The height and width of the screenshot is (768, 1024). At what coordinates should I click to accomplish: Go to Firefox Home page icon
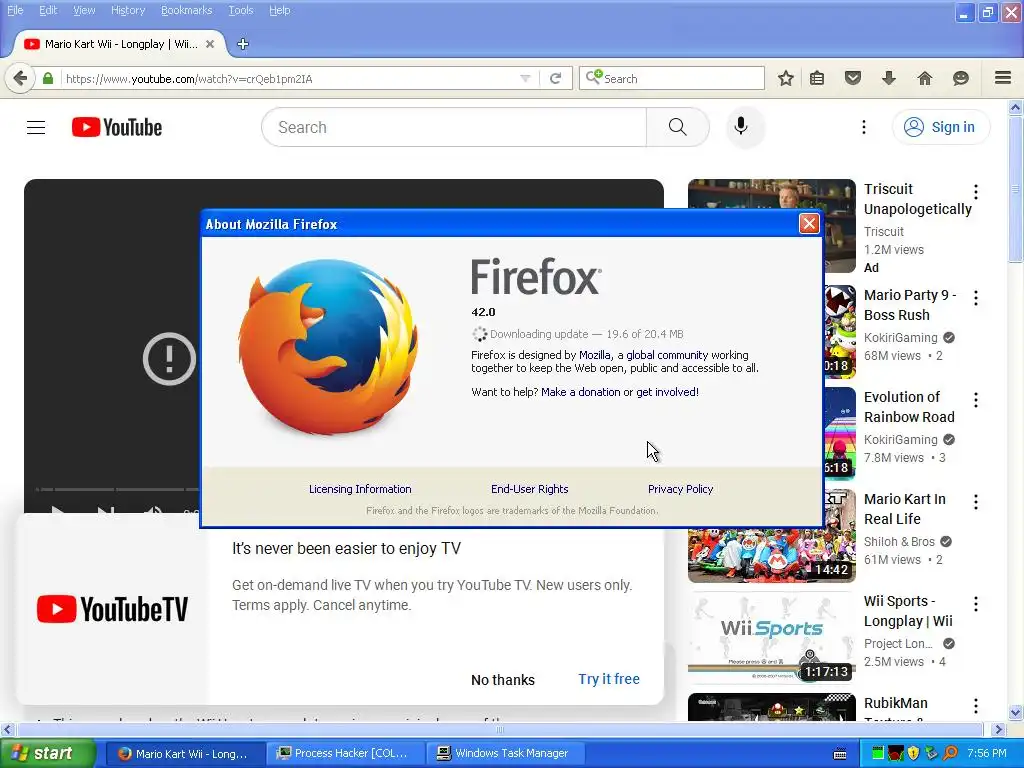(925, 78)
